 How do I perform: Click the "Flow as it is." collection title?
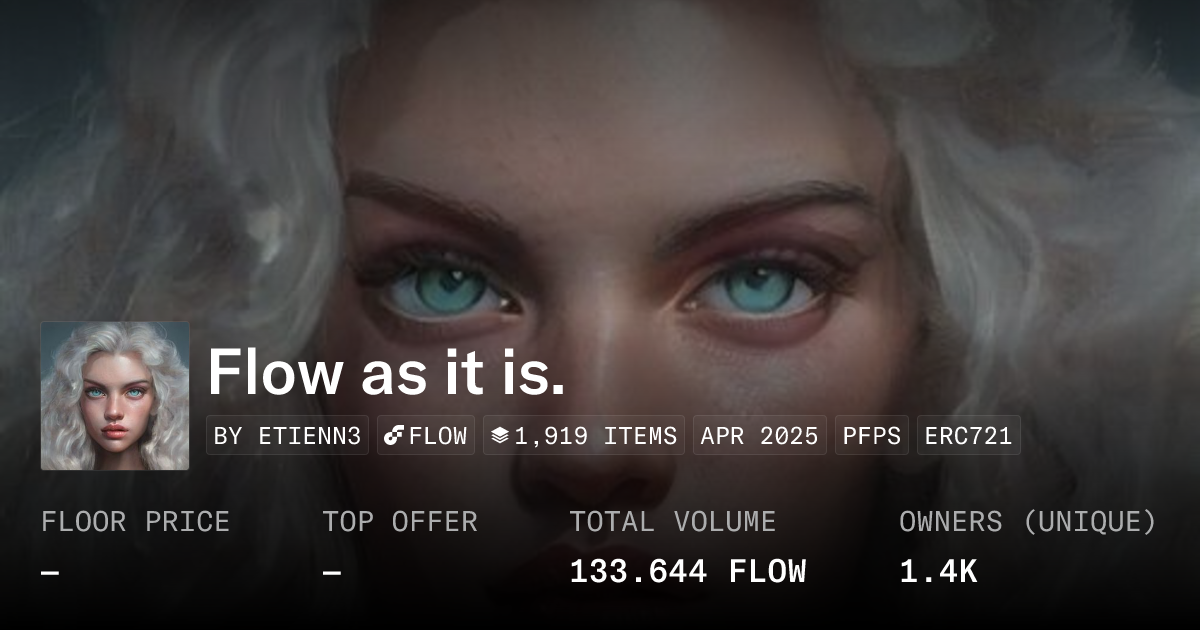click(386, 373)
